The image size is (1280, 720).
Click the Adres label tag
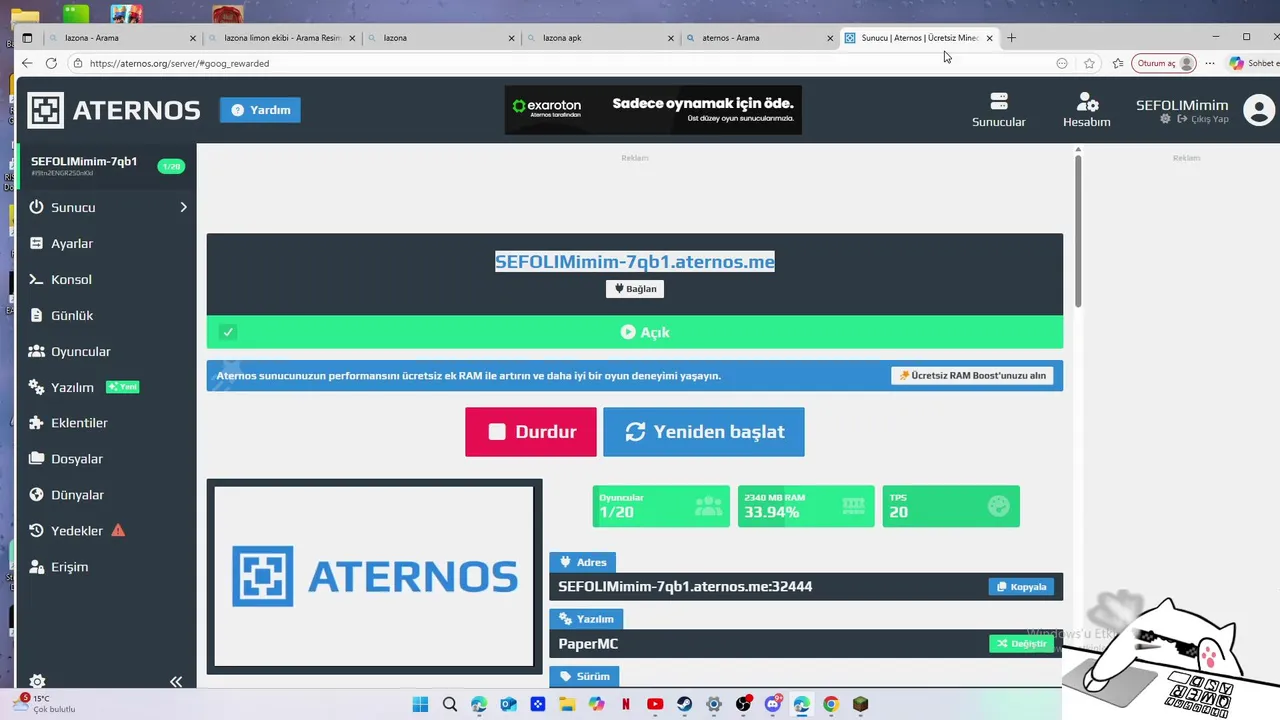[x=582, y=562]
